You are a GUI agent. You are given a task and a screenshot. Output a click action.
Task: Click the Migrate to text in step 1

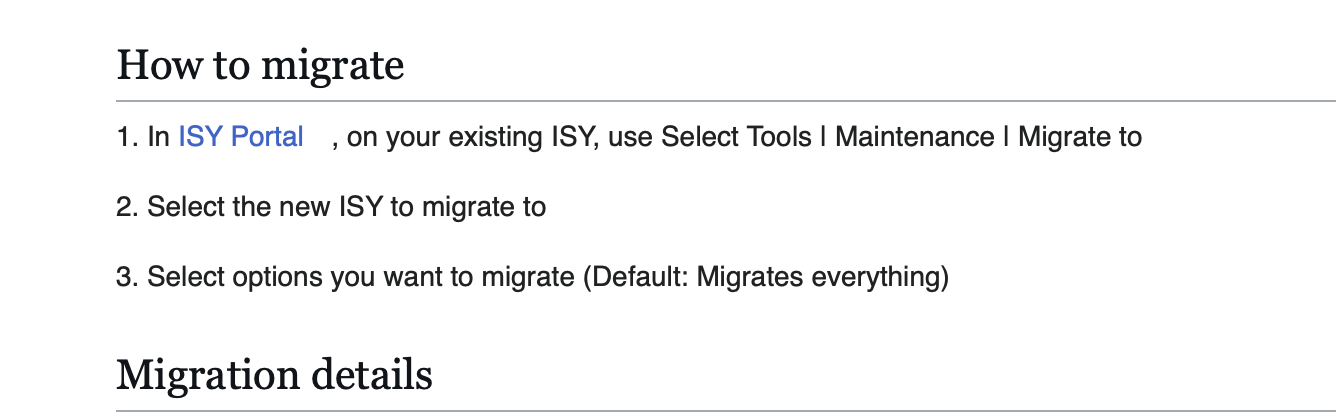1080,137
